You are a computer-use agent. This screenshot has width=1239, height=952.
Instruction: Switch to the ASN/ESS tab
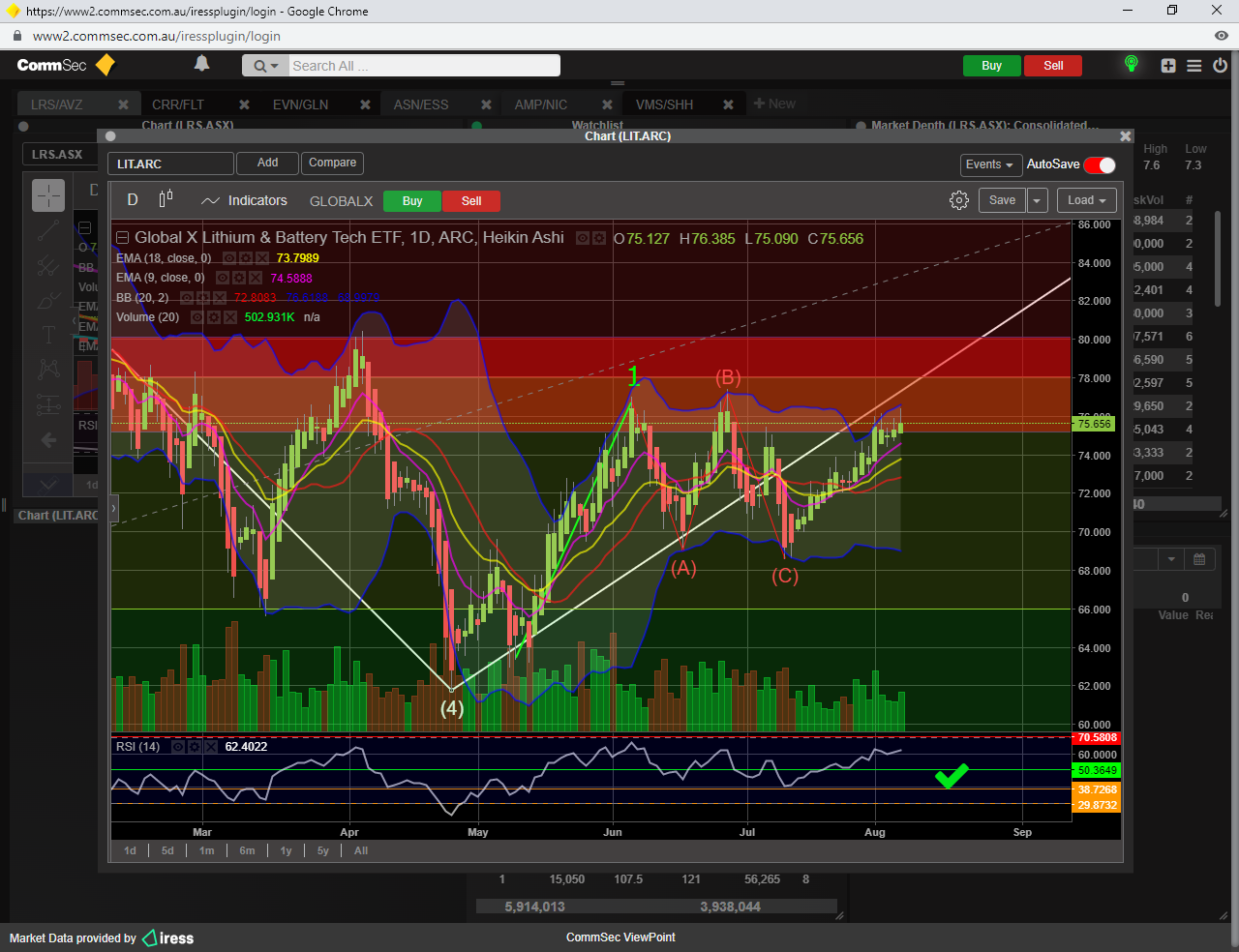click(421, 104)
